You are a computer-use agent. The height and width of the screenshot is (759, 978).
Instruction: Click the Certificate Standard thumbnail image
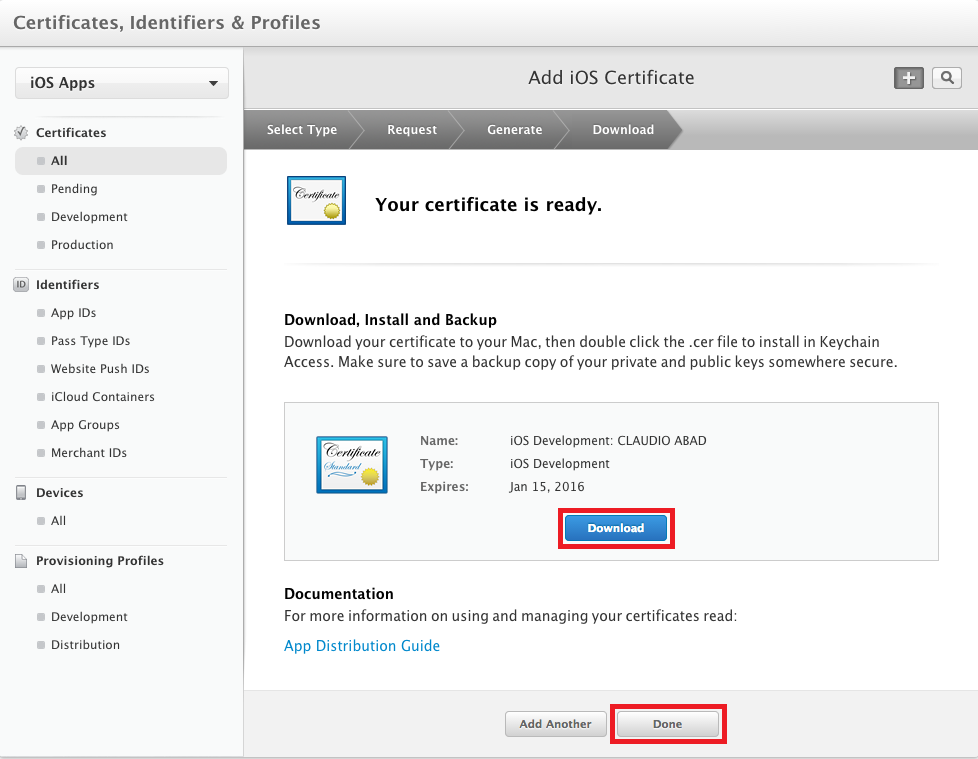tap(352, 465)
